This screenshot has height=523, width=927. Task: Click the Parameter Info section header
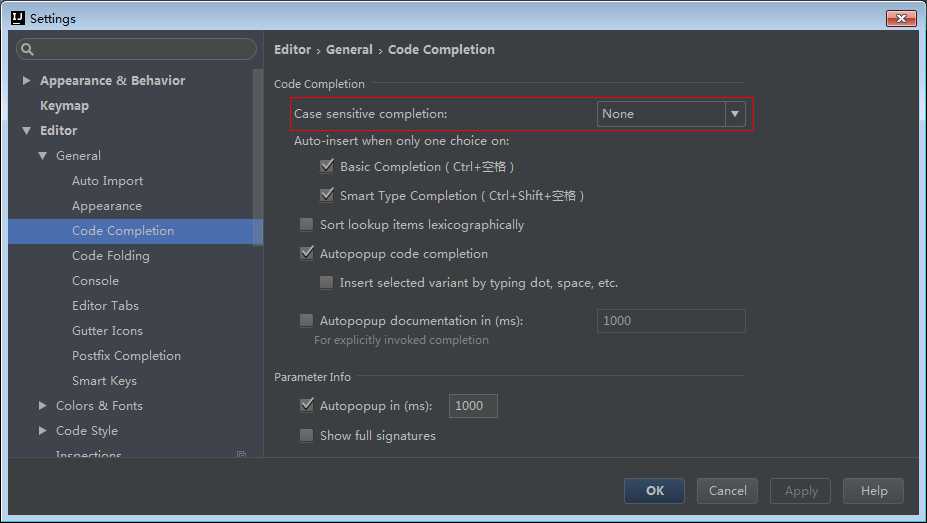point(312,376)
